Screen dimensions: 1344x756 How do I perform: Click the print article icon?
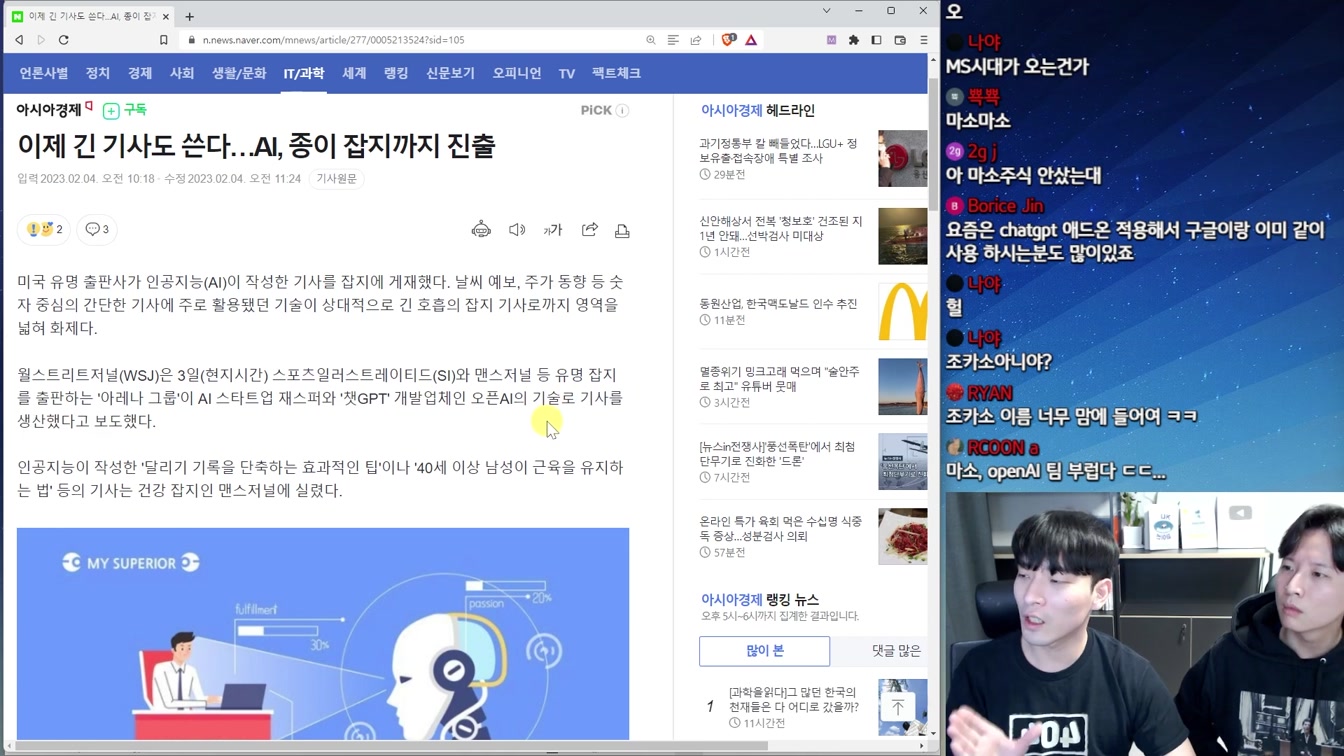622,230
